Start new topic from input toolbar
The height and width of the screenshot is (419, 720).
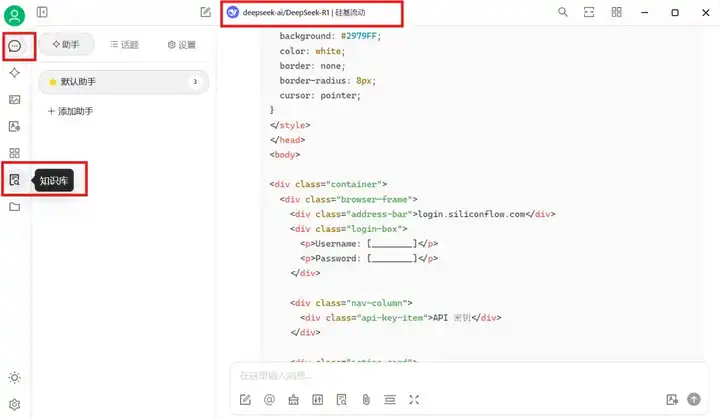[245, 400]
